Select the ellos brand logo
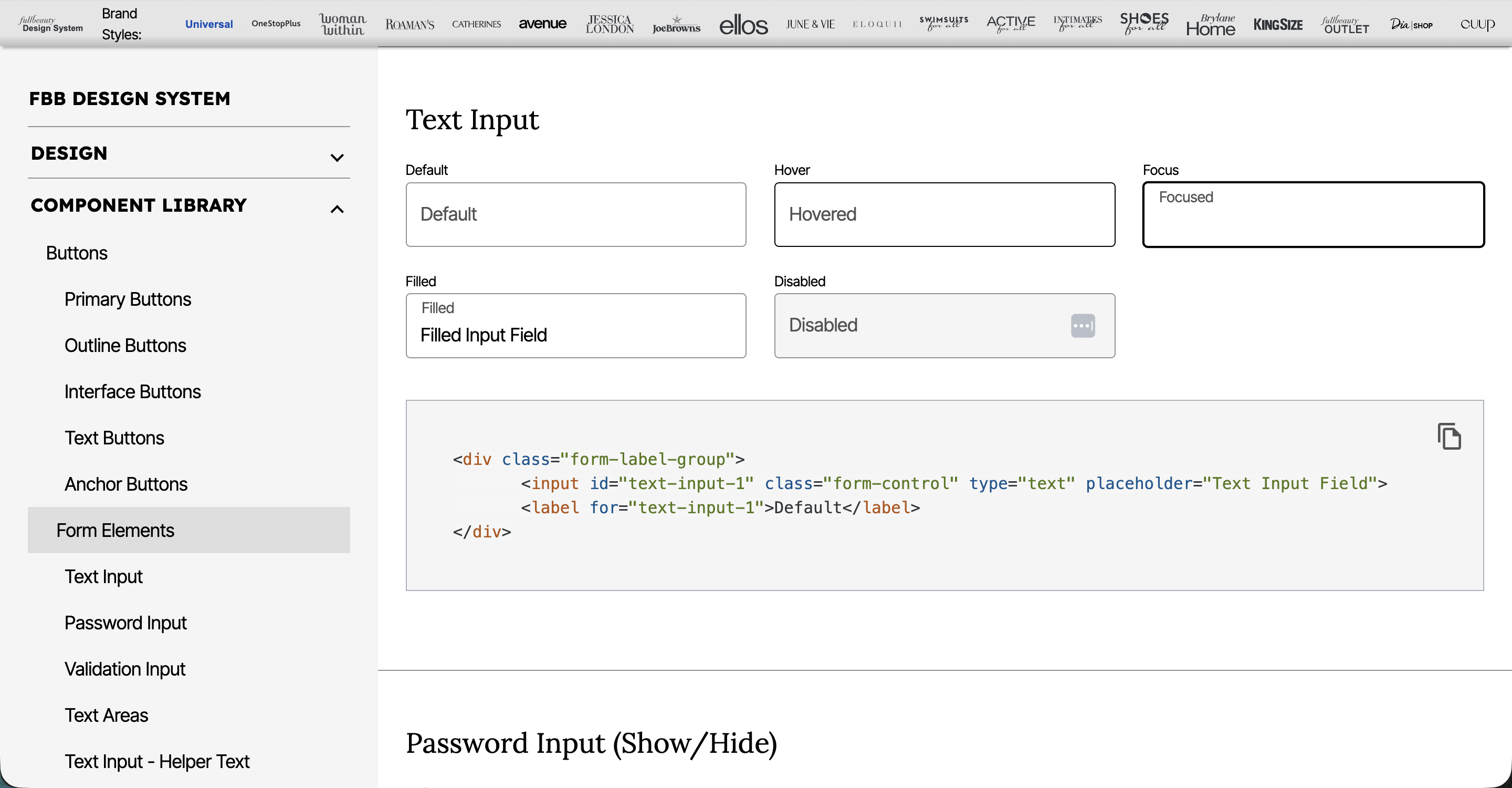The image size is (1512, 788). pyautogui.click(x=743, y=25)
